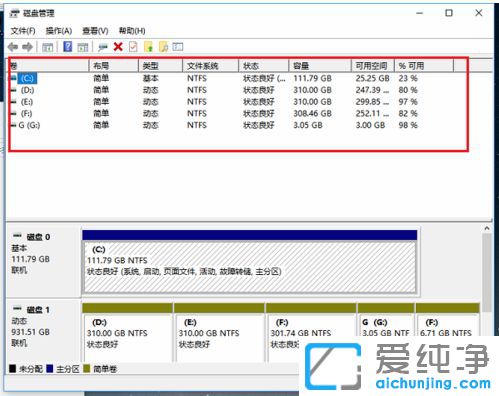
Task: Click the 基本 type cell of C: row
Action: click(150, 78)
